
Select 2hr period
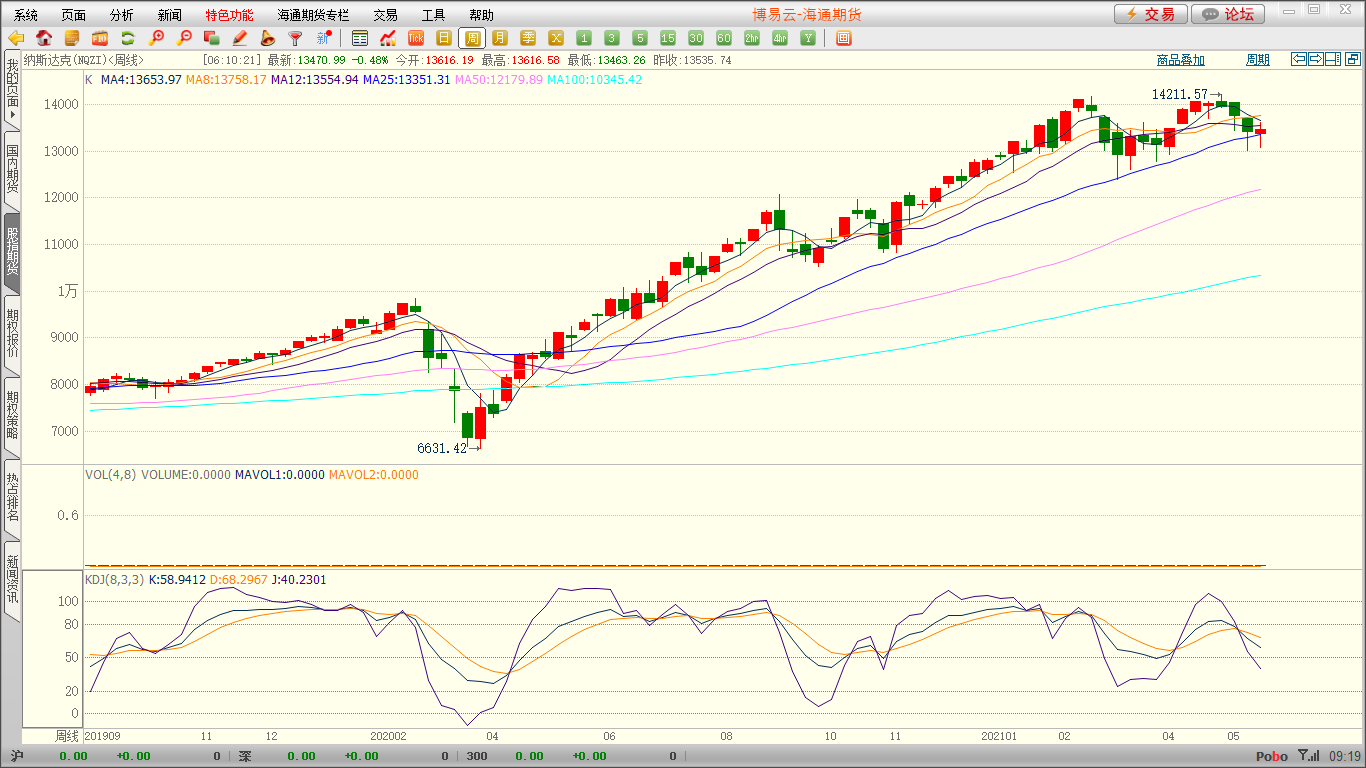coord(752,38)
